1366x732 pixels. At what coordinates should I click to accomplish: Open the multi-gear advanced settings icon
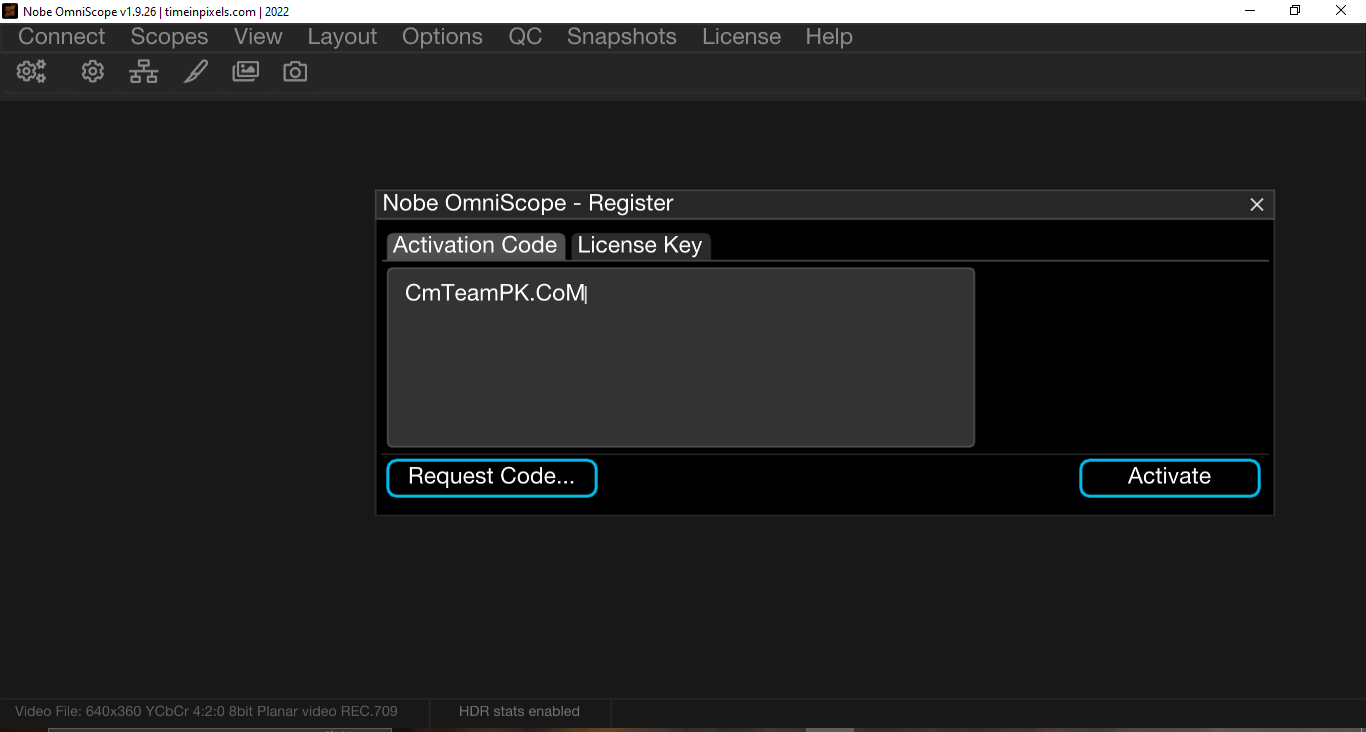tap(32, 72)
